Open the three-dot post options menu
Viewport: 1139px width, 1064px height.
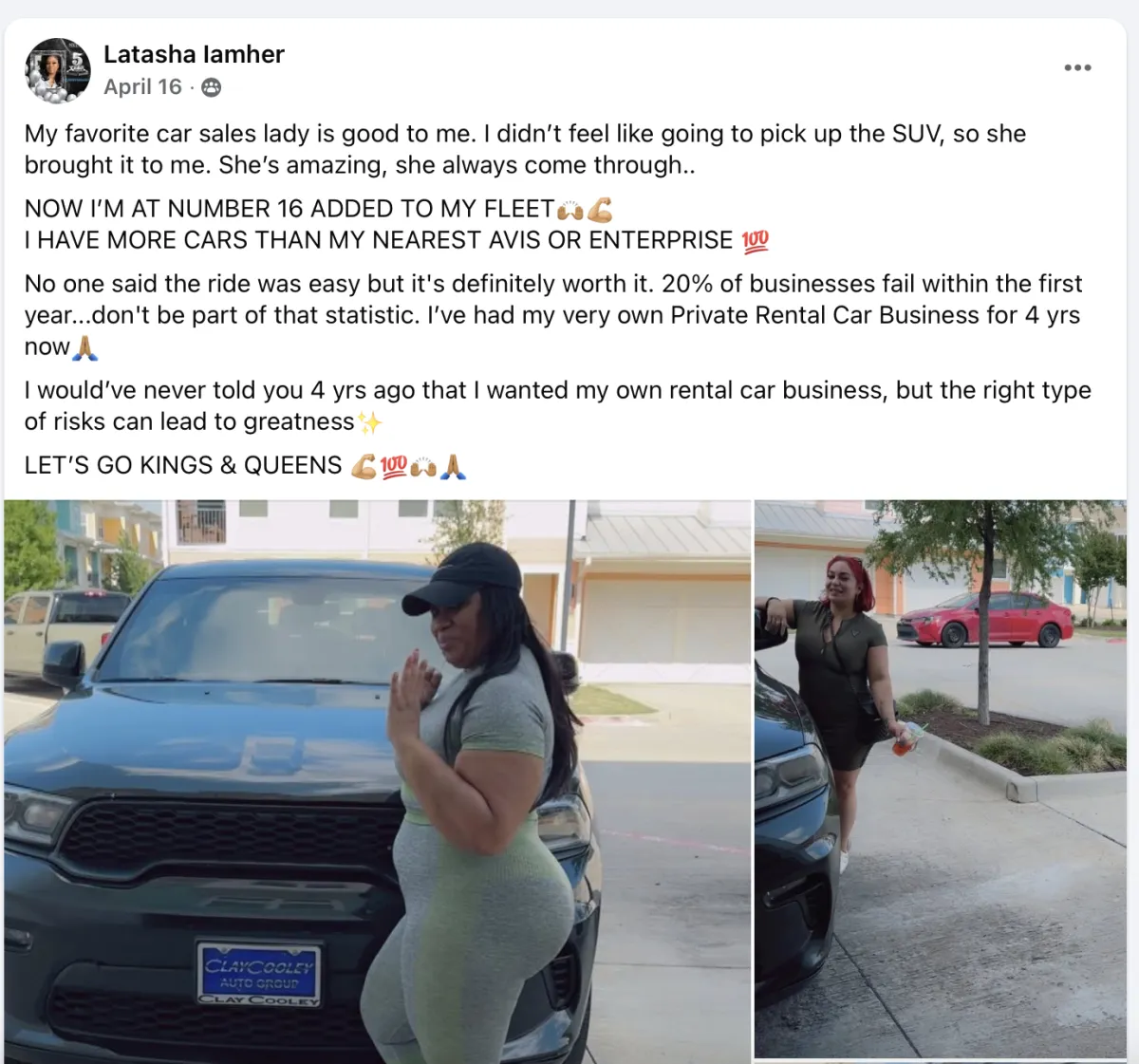click(1077, 67)
